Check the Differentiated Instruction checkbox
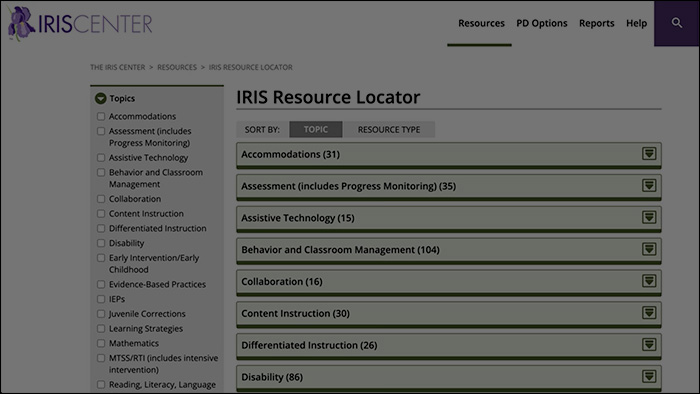Image resolution: width=700 pixels, height=394 pixels. click(101, 228)
